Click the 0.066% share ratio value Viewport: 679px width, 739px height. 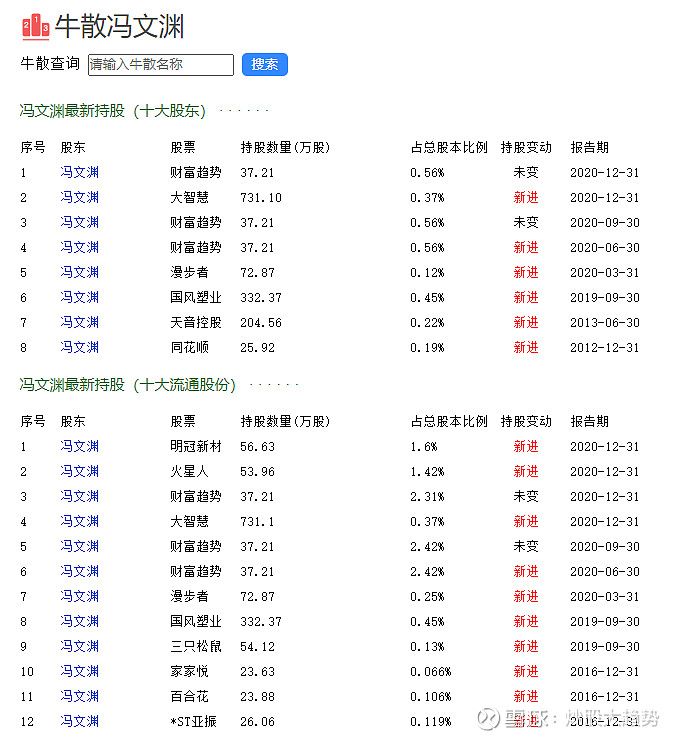click(x=431, y=672)
